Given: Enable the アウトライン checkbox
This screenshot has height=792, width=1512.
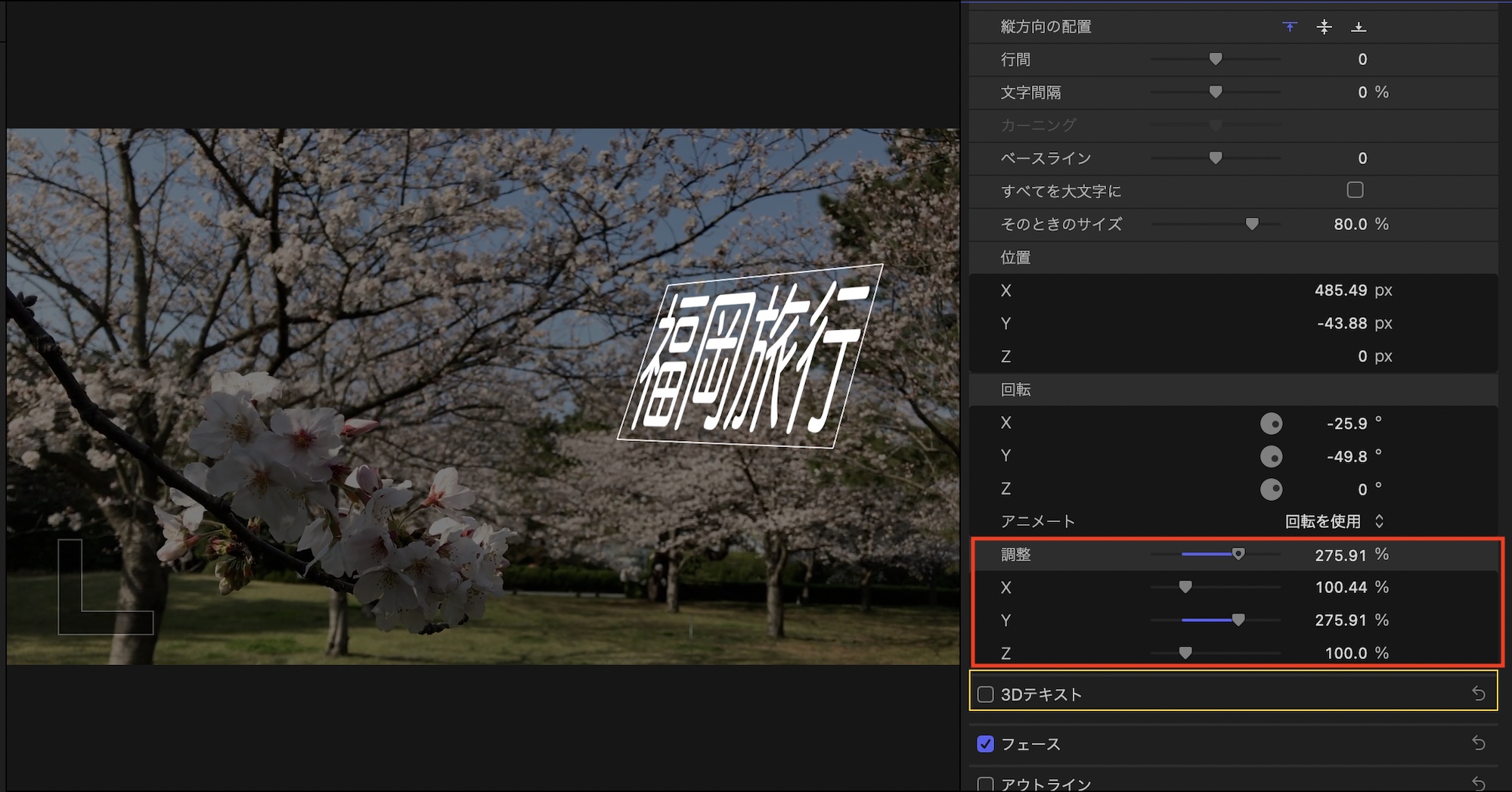Looking at the screenshot, I should pos(986,784).
